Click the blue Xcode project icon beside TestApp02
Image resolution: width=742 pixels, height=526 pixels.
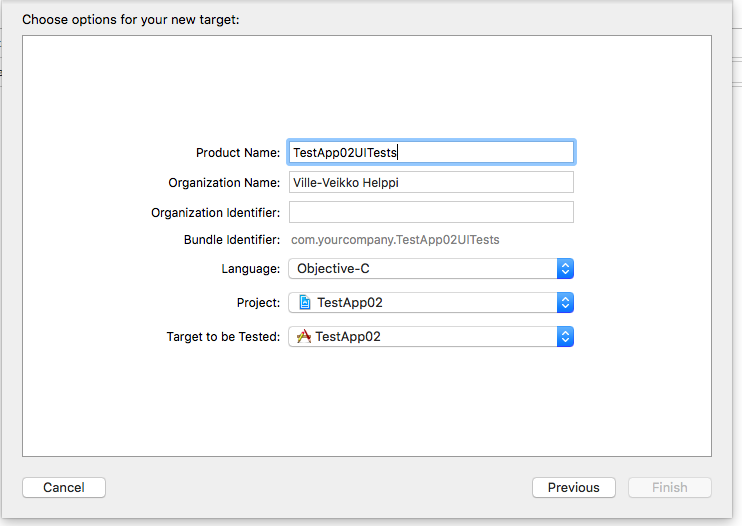(x=305, y=303)
